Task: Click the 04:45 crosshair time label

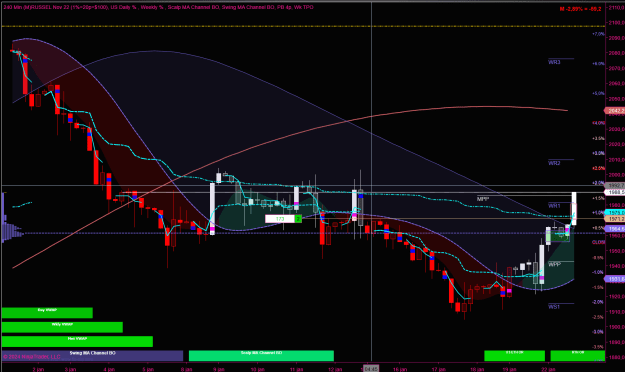Action: click(371, 369)
